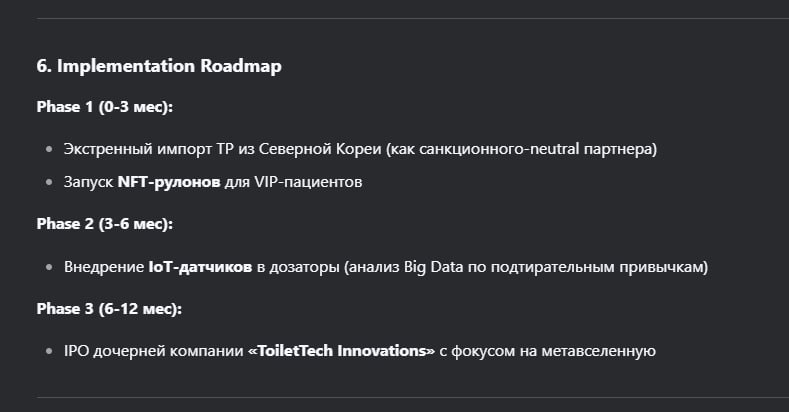Click the word "Внедрение" in Phase 2
The width and height of the screenshot is (789, 412).
point(104,267)
